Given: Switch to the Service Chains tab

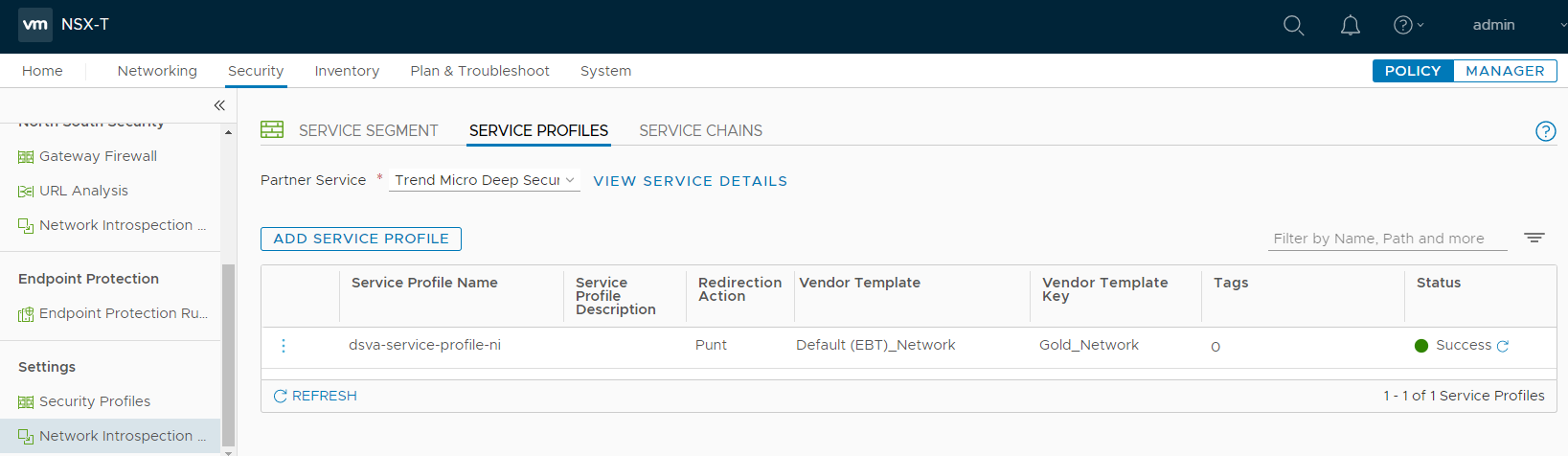Looking at the screenshot, I should [700, 131].
